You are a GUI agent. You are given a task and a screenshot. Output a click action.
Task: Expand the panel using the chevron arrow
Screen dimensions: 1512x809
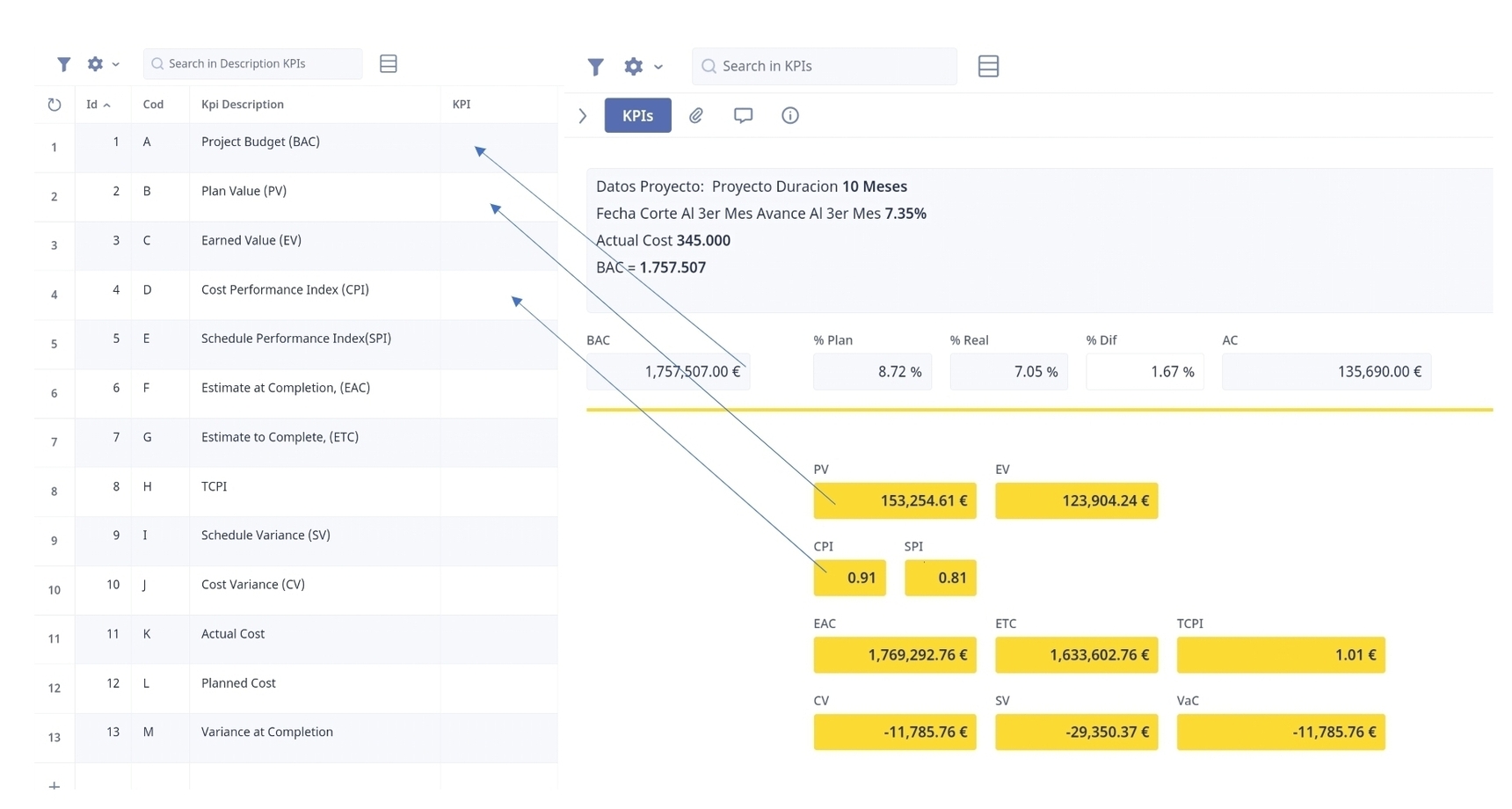pos(583,116)
